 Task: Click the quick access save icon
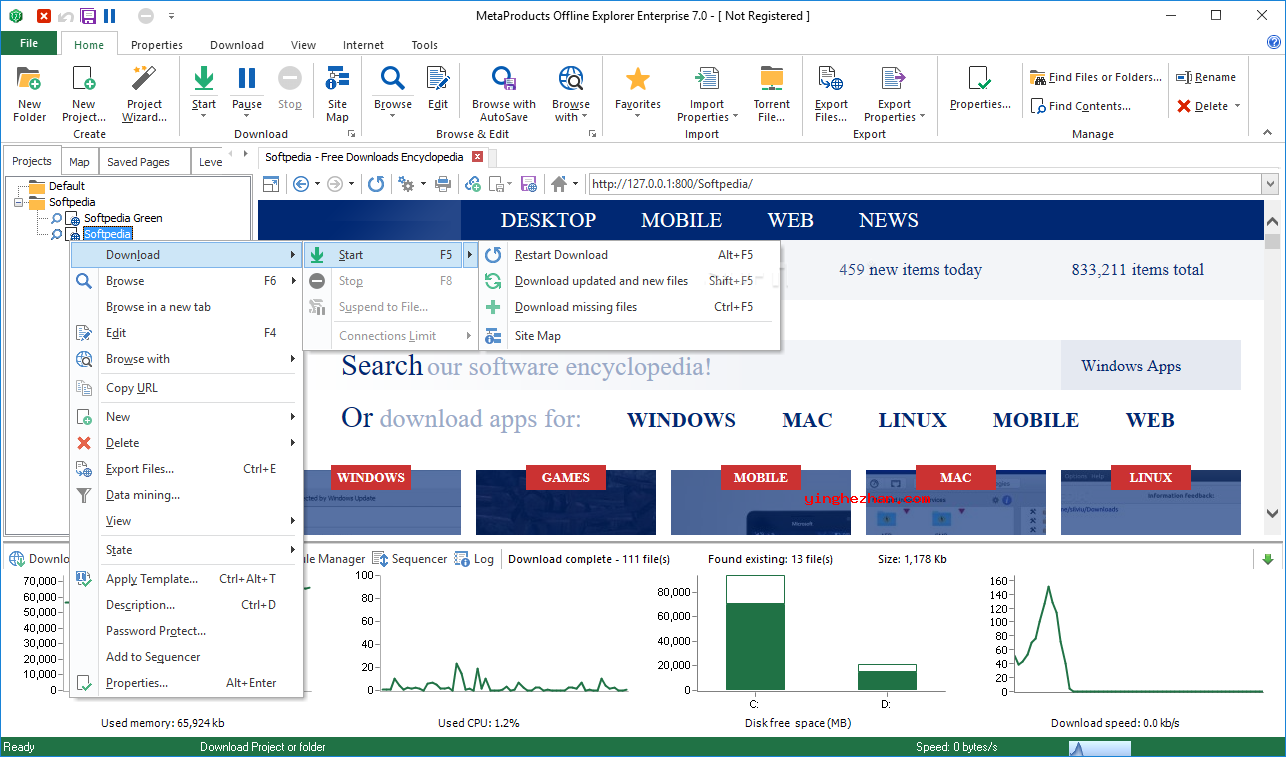(x=87, y=15)
